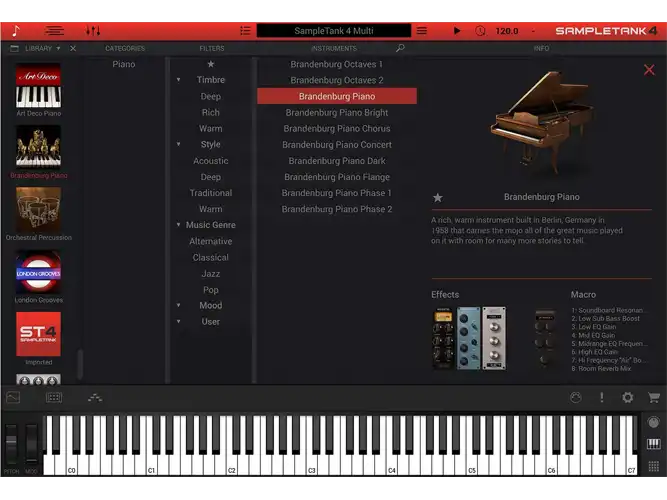
Task: Load Brandenburg Piano Bright instrument
Action: [x=336, y=112]
